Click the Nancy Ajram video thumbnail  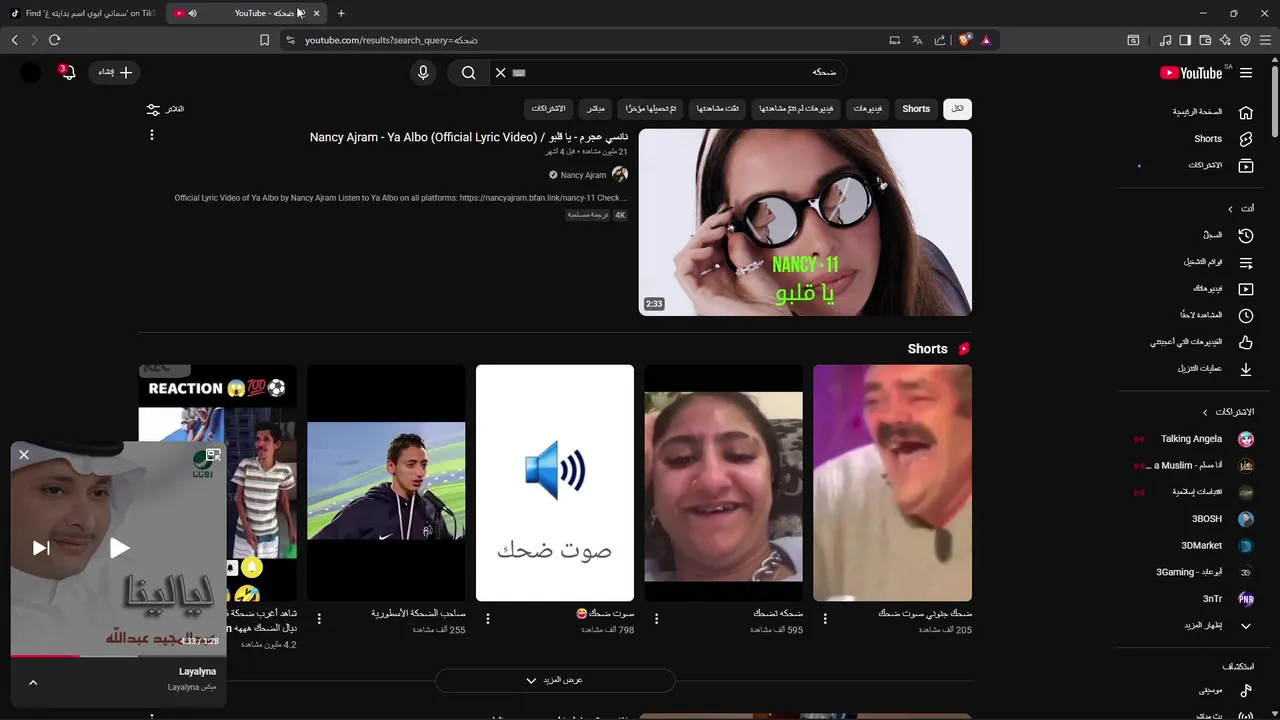tap(805, 222)
